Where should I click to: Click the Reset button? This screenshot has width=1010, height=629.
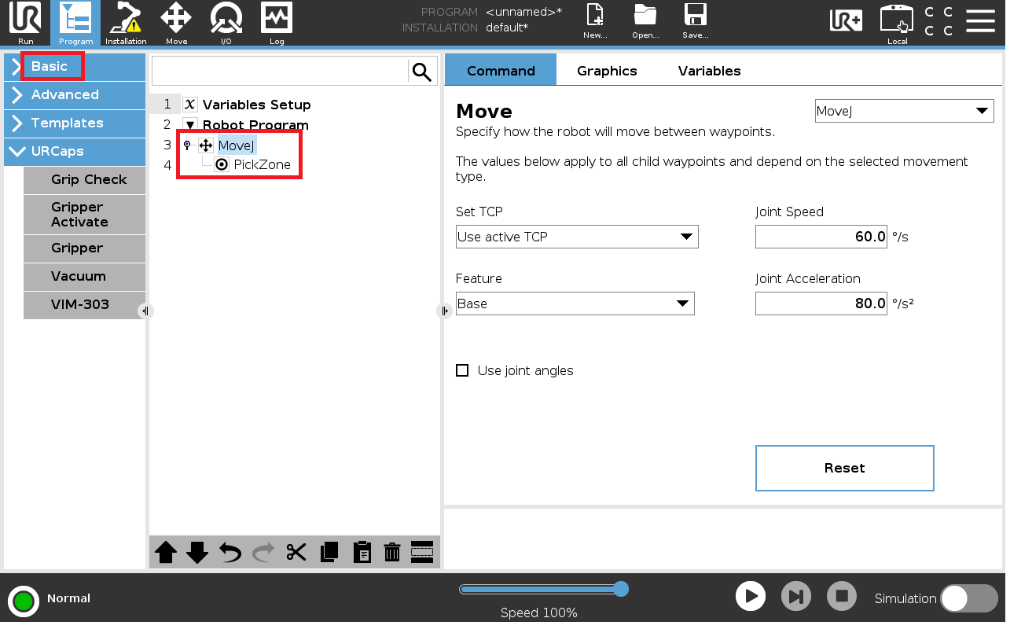point(844,469)
